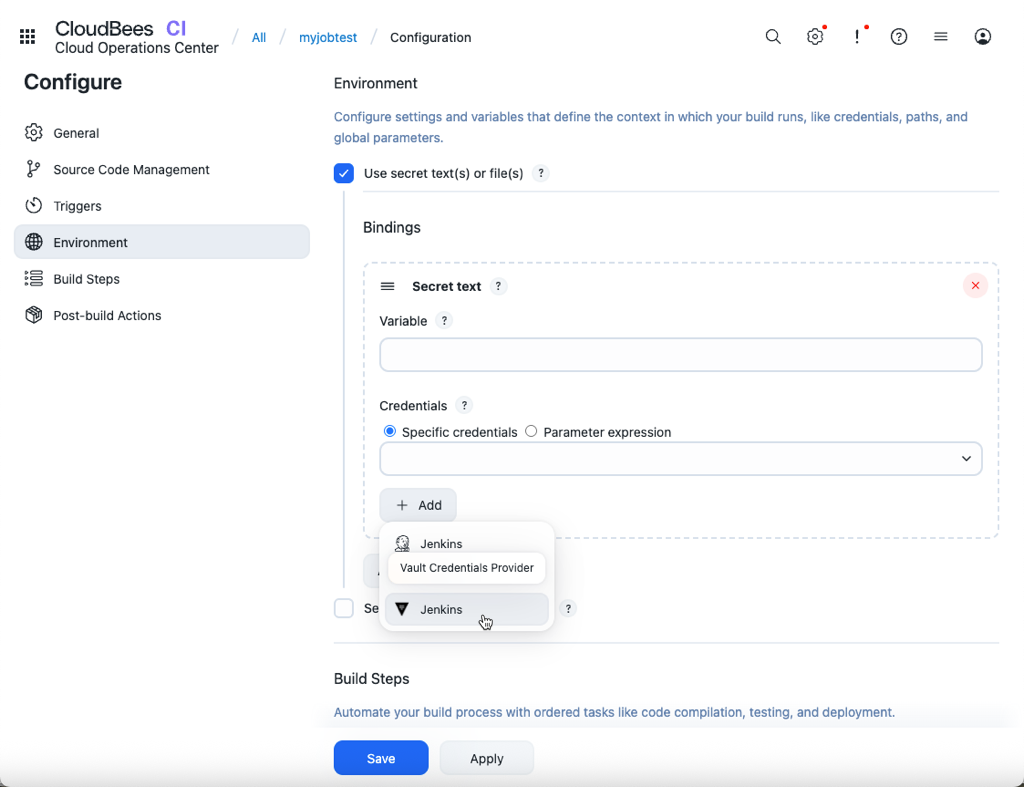The height and width of the screenshot is (787, 1024).
Task: Click the Apply button
Action: 487,758
